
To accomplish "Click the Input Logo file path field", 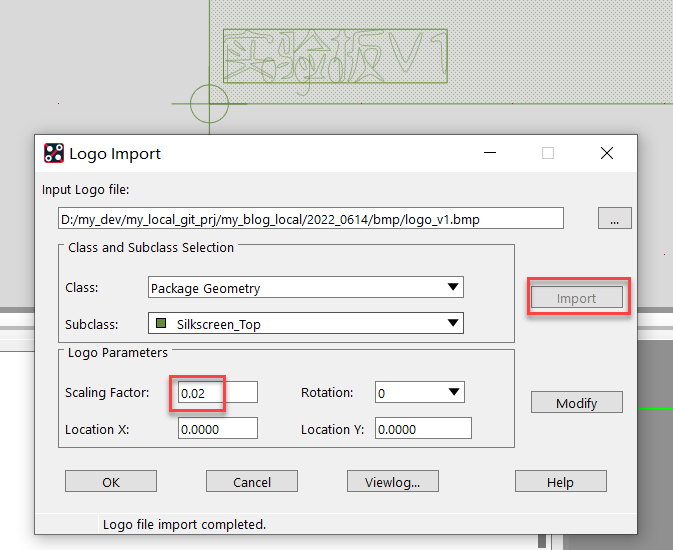I will coord(311,218).
